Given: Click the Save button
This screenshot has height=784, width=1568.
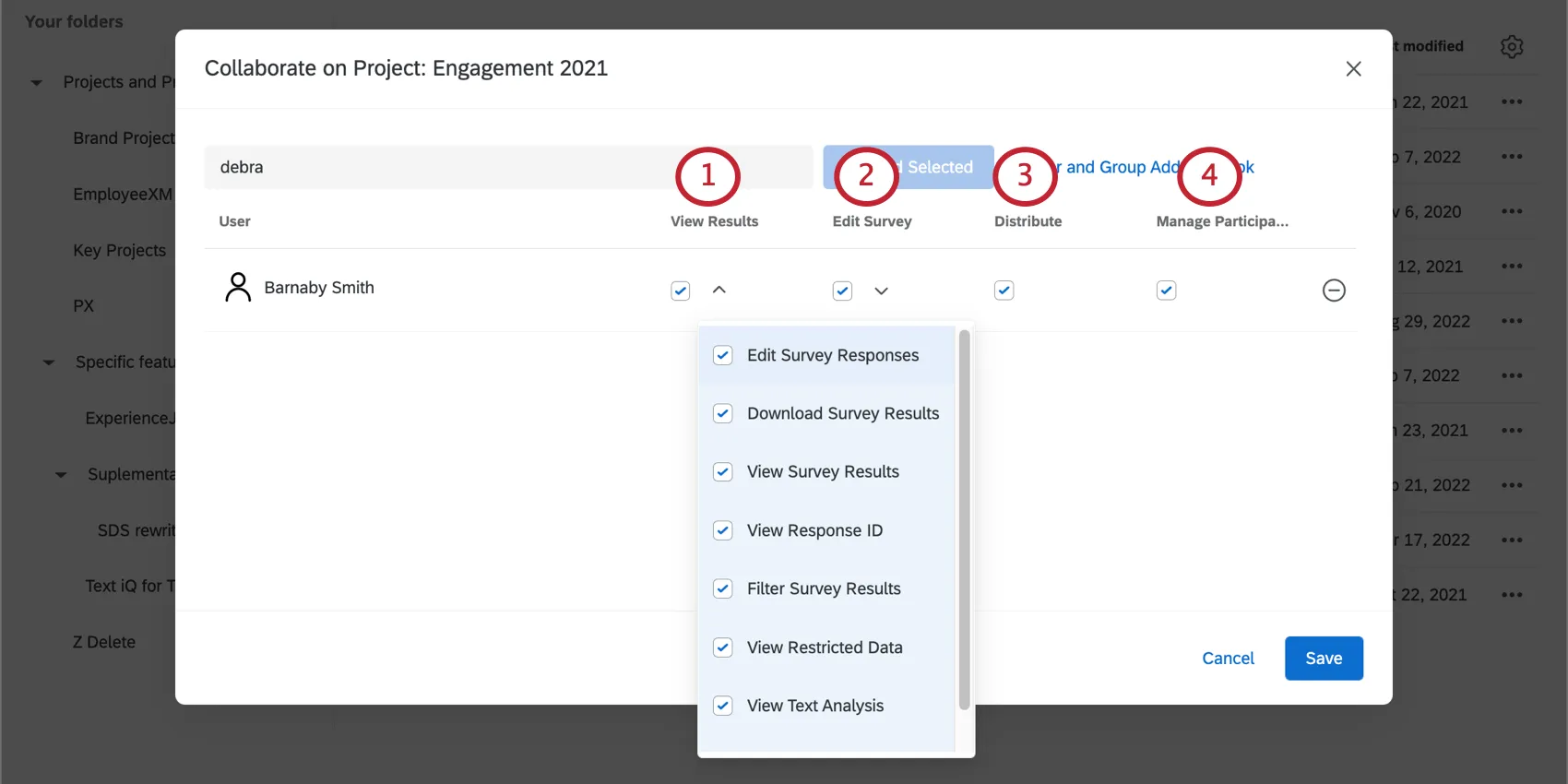Looking at the screenshot, I should pyautogui.click(x=1323, y=659).
